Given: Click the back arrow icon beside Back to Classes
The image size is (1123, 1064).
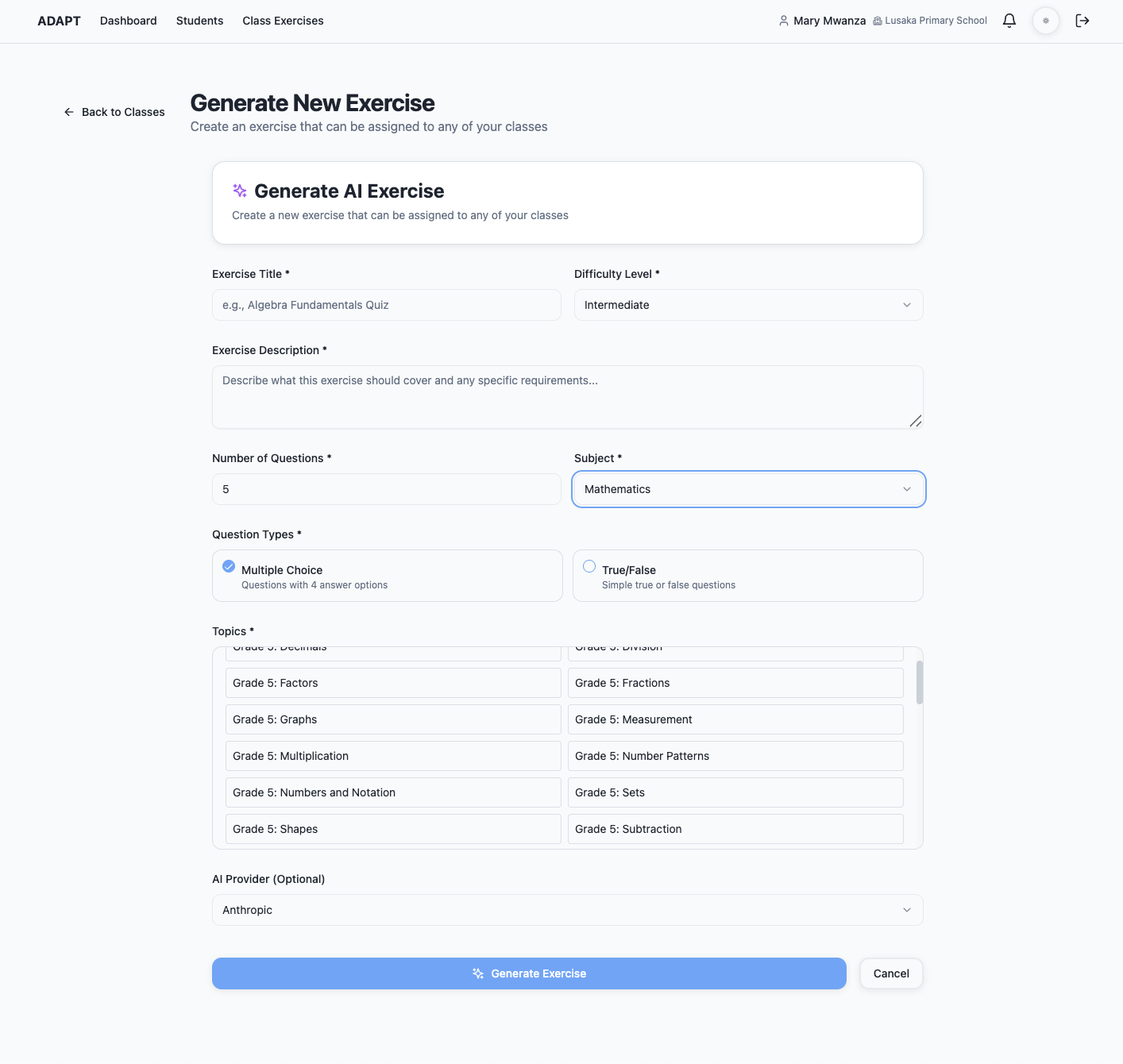Looking at the screenshot, I should click(69, 112).
